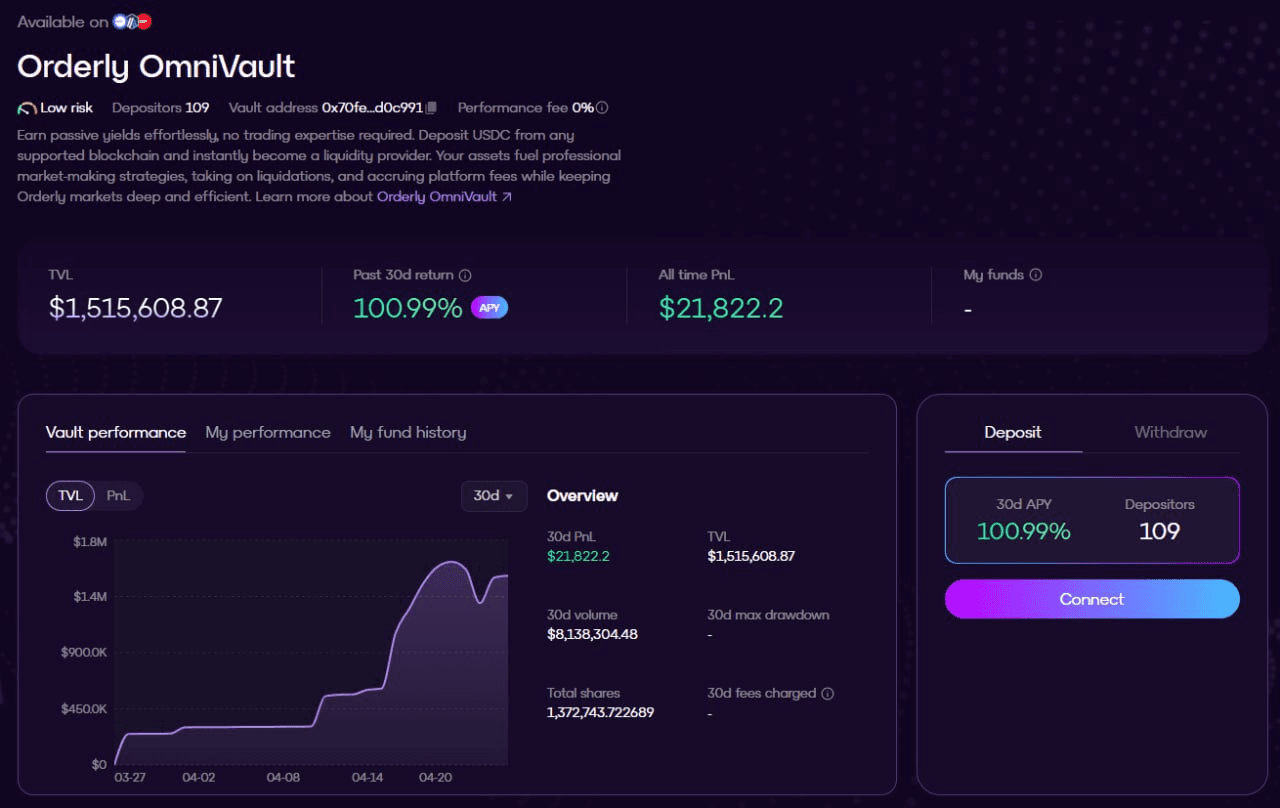This screenshot has width=1280, height=808.
Task: Click the Orderly OmniVault page title
Action: coord(156,66)
